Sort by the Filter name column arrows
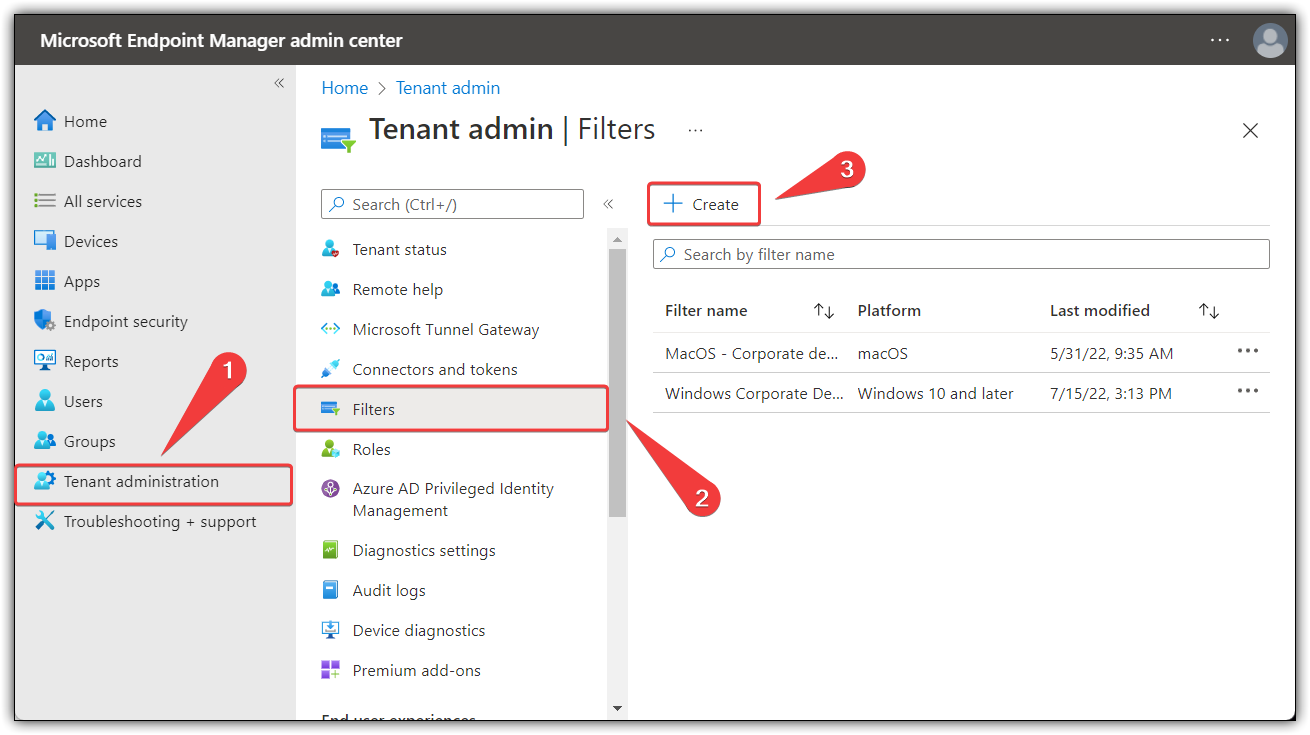Viewport: 1310px width, 735px height. 823,310
